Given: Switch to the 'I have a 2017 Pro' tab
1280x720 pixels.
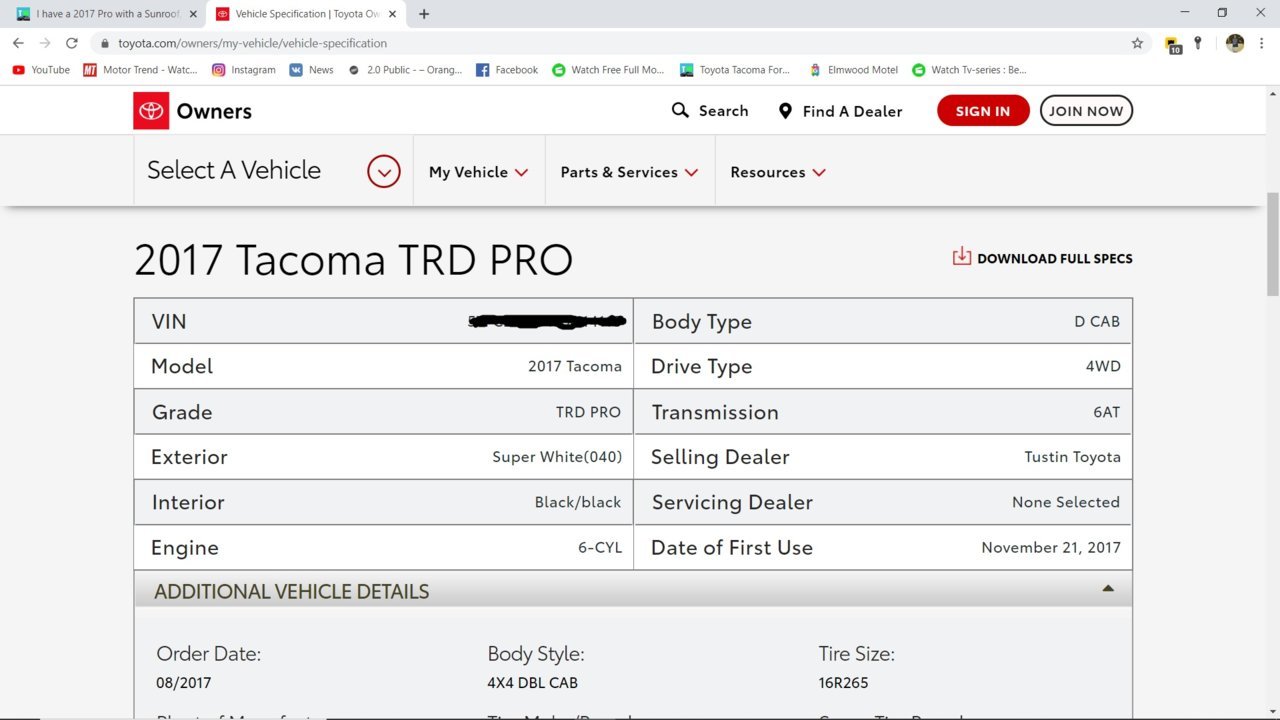Looking at the screenshot, I should [106, 14].
